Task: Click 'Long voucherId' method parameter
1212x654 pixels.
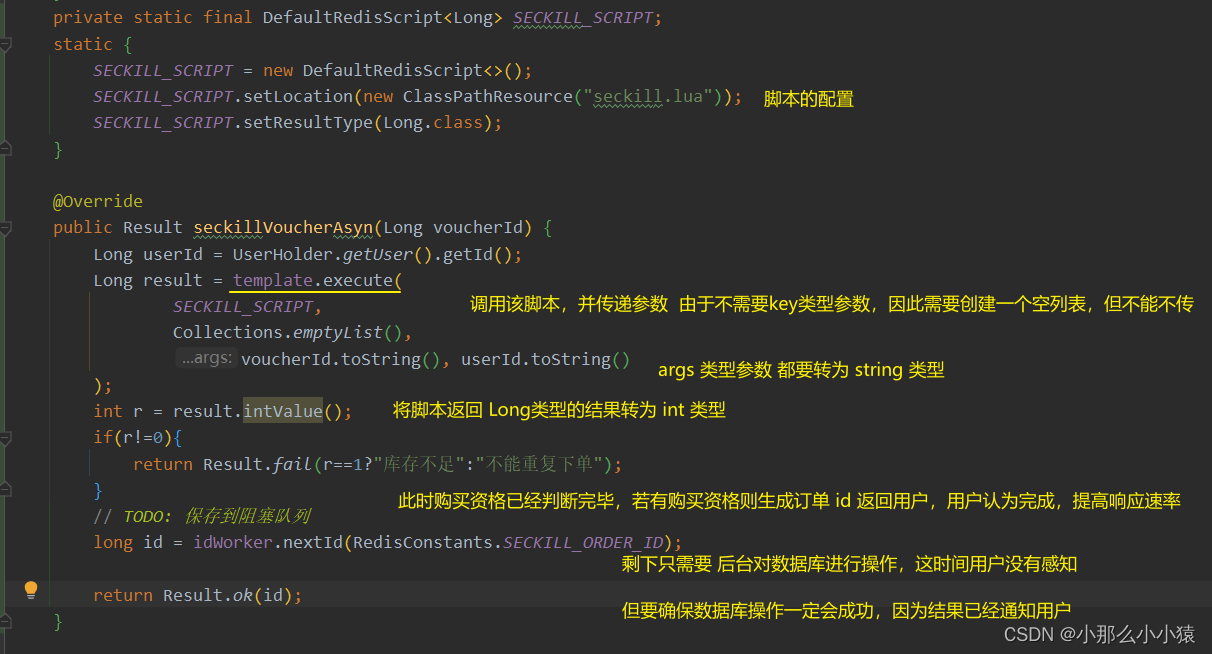Action: coord(453,227)
